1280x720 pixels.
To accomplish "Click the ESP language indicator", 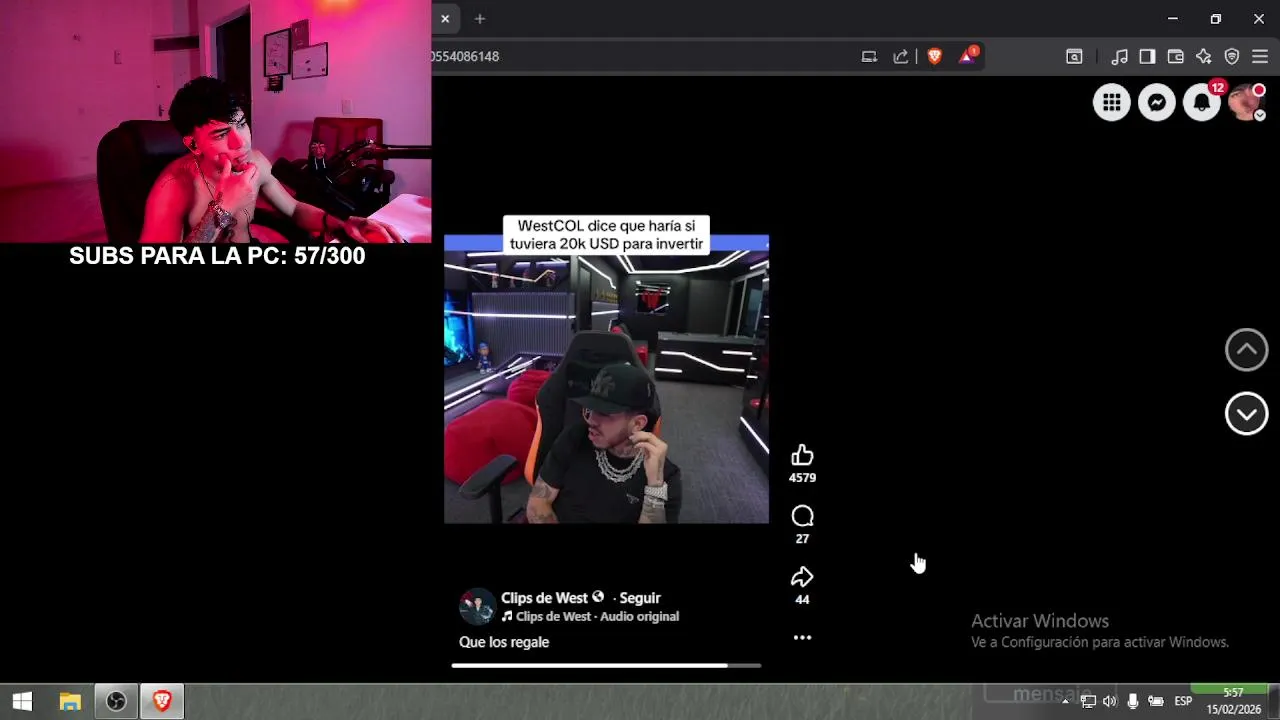I will [x=1183, y=702].
